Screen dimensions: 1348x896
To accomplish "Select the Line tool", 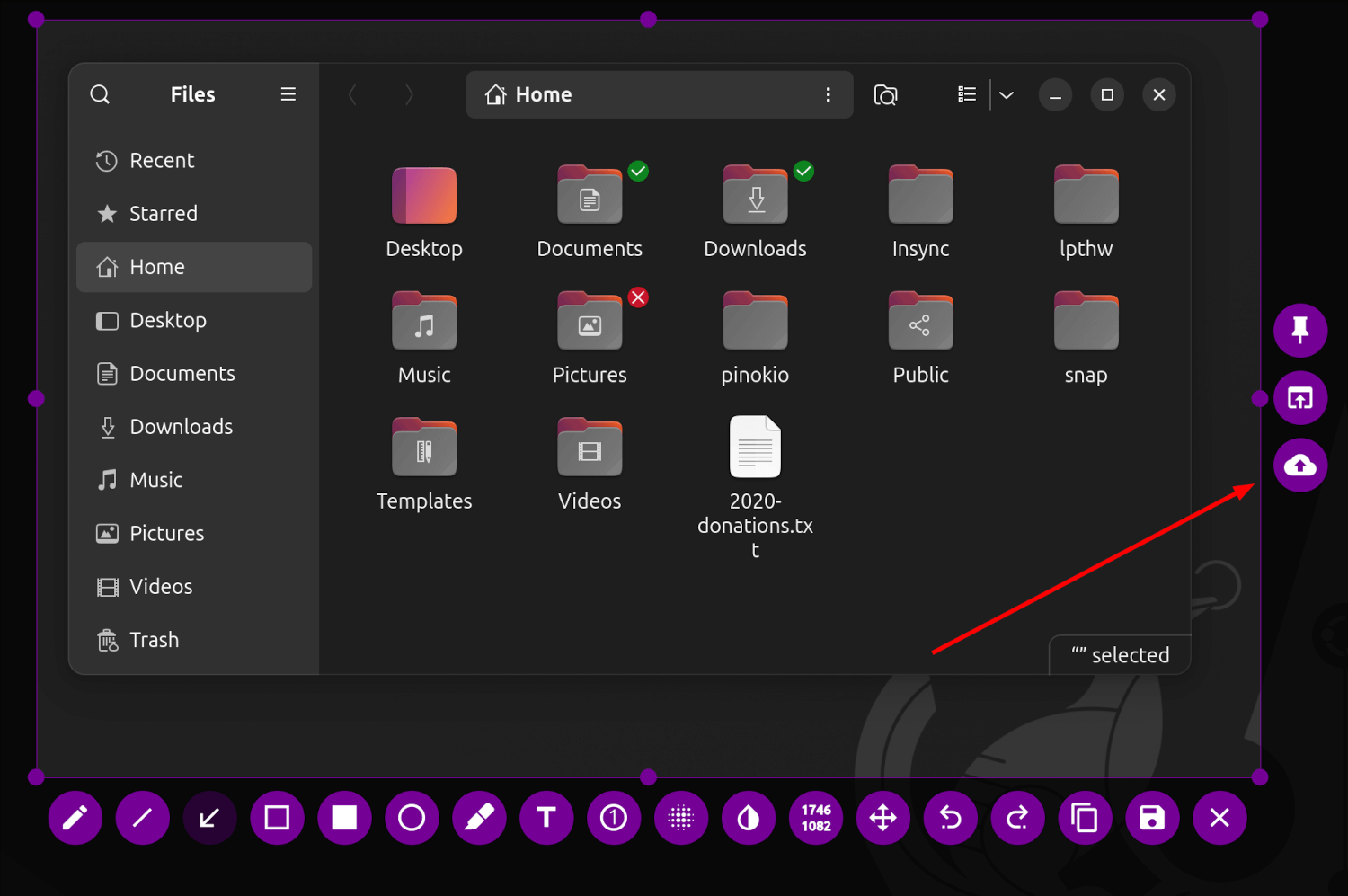I will tap(142, 818).
